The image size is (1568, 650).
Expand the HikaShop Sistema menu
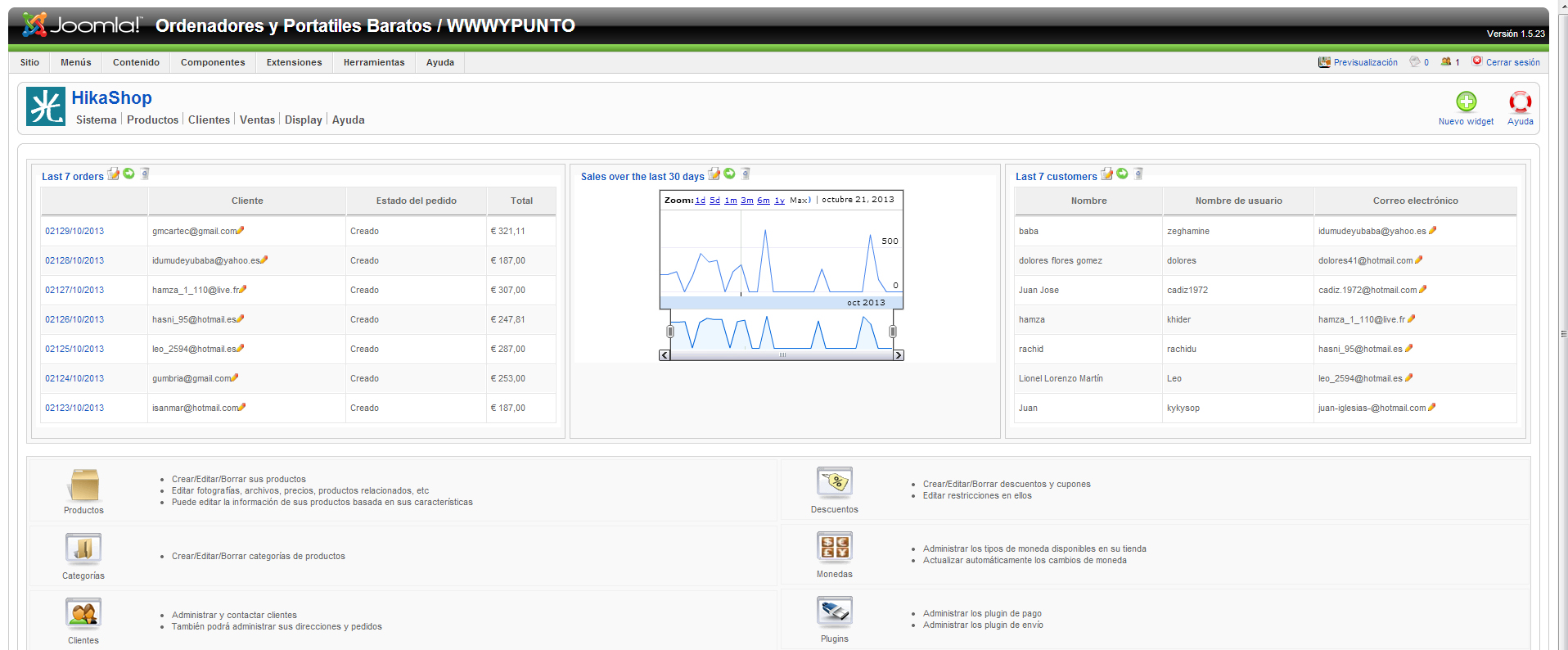[x=97, y=120]
